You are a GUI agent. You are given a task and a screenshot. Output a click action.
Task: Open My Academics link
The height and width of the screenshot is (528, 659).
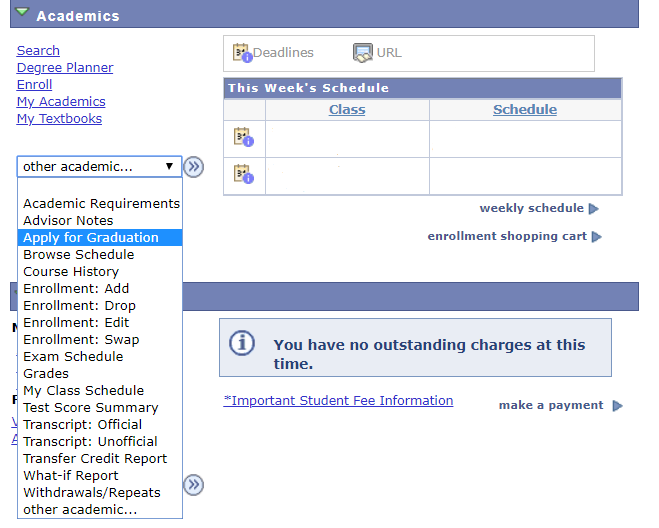[61, 102]
